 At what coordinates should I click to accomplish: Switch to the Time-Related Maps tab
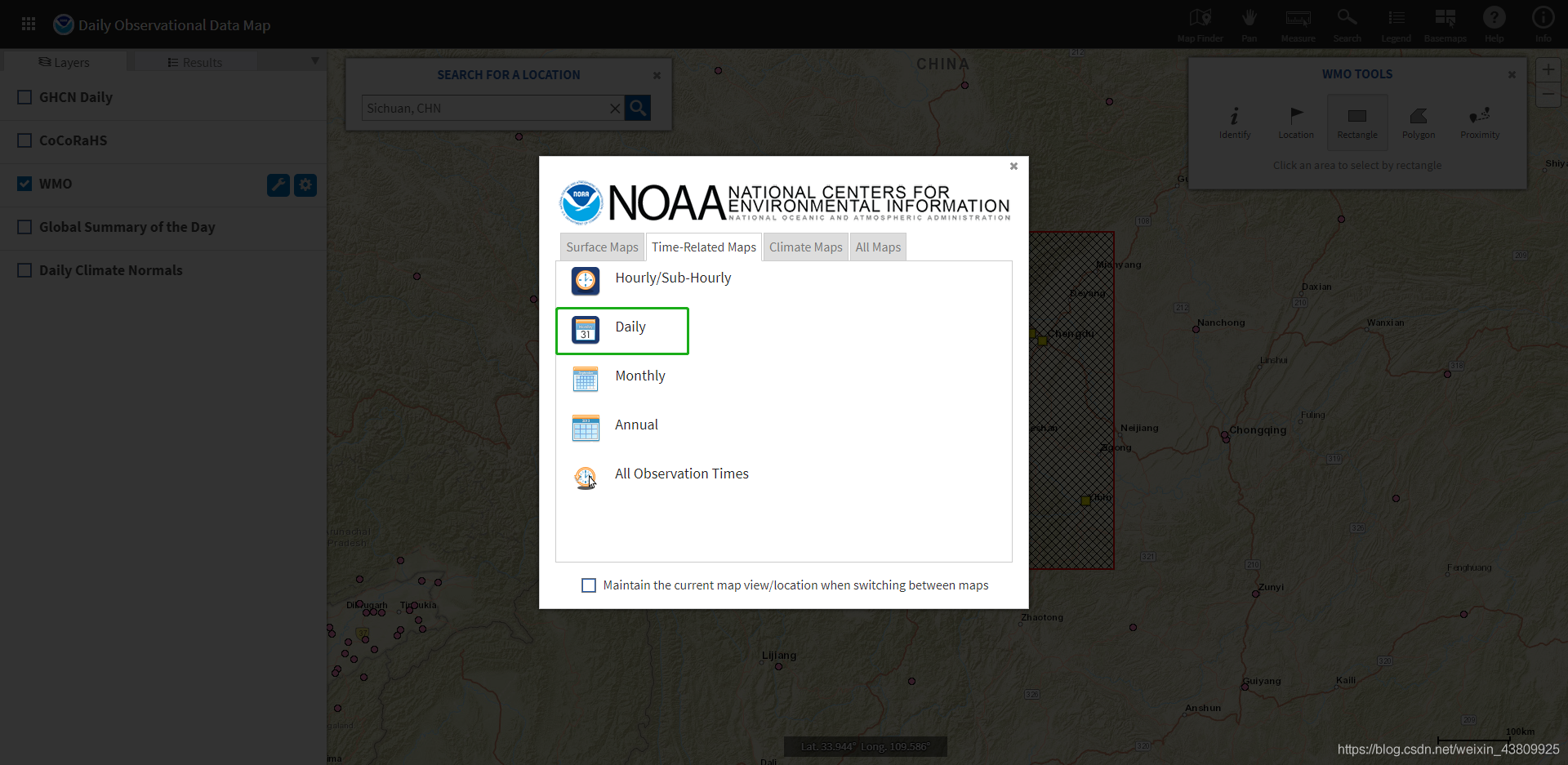click(x=704, y=247)
